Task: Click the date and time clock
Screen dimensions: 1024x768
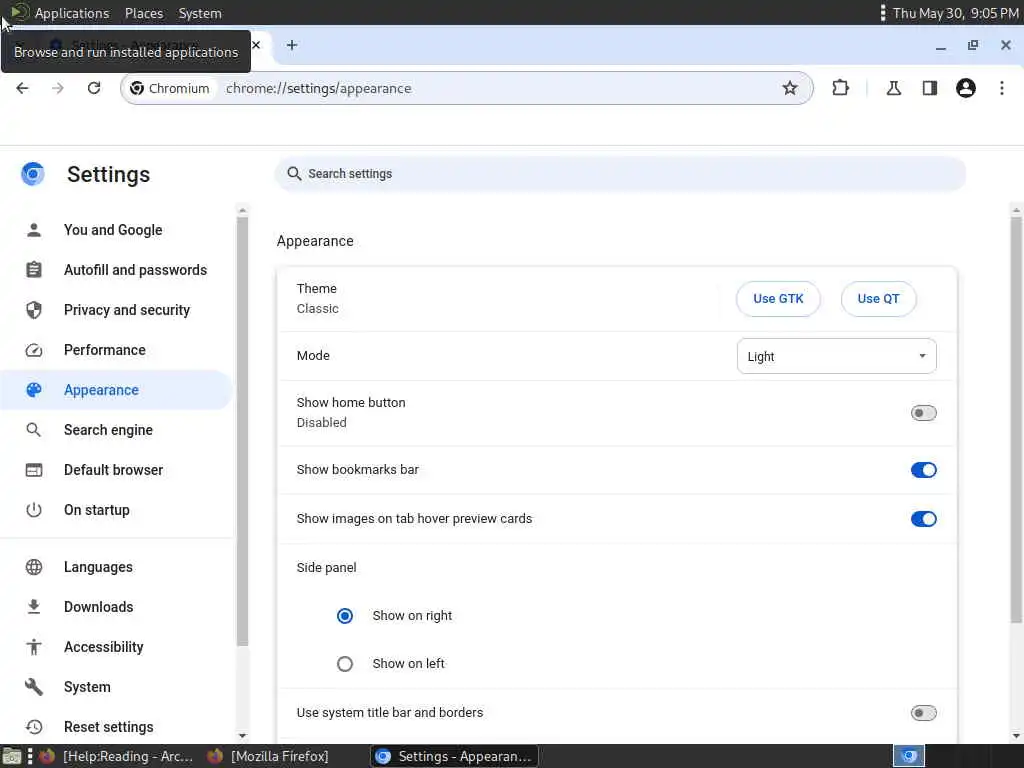Action: point(955,13)
